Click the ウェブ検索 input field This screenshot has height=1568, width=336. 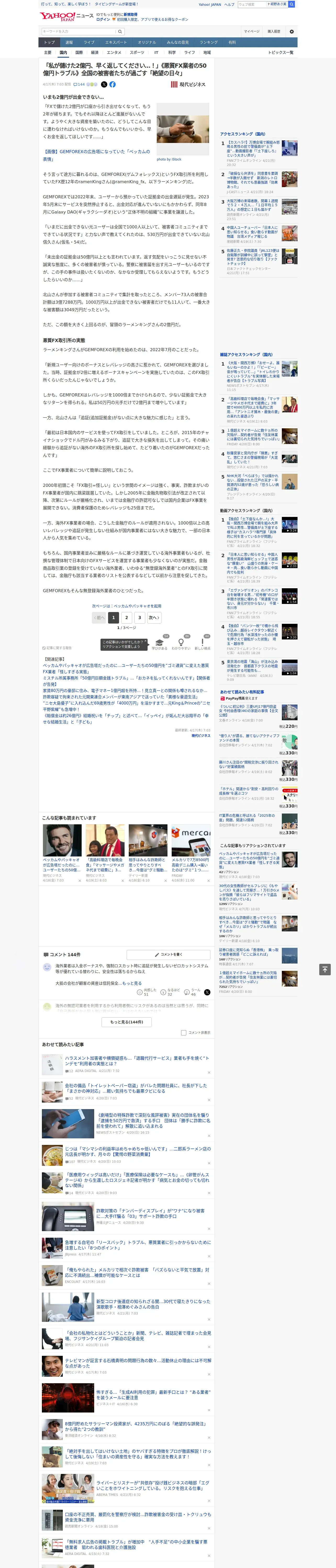252,4
